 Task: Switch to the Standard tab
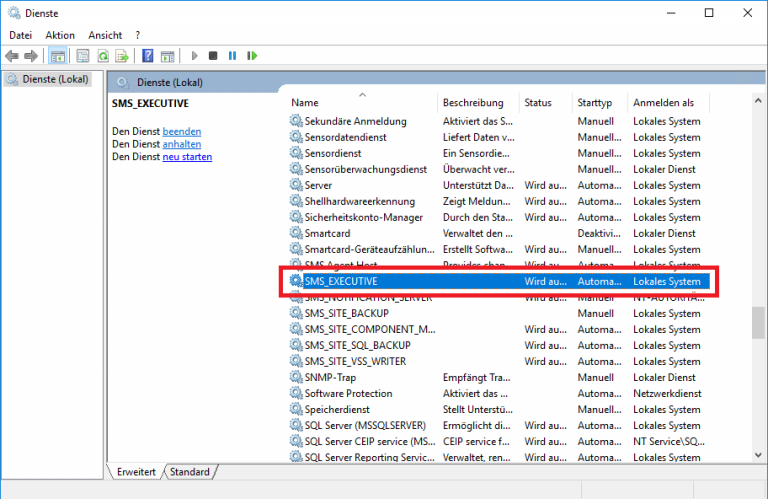pyautogui.click(x=190, y=471)
